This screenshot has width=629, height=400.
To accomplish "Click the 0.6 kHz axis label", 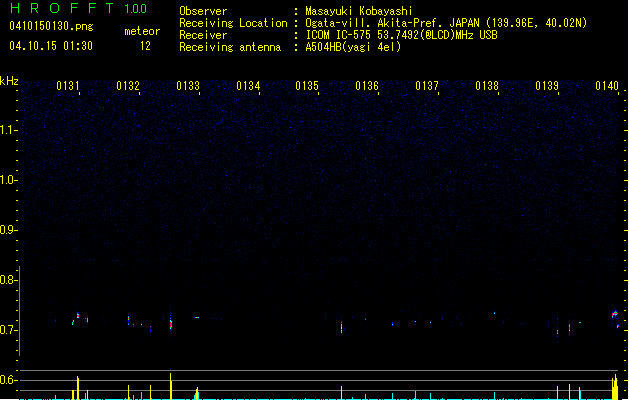I will [8, 380].
